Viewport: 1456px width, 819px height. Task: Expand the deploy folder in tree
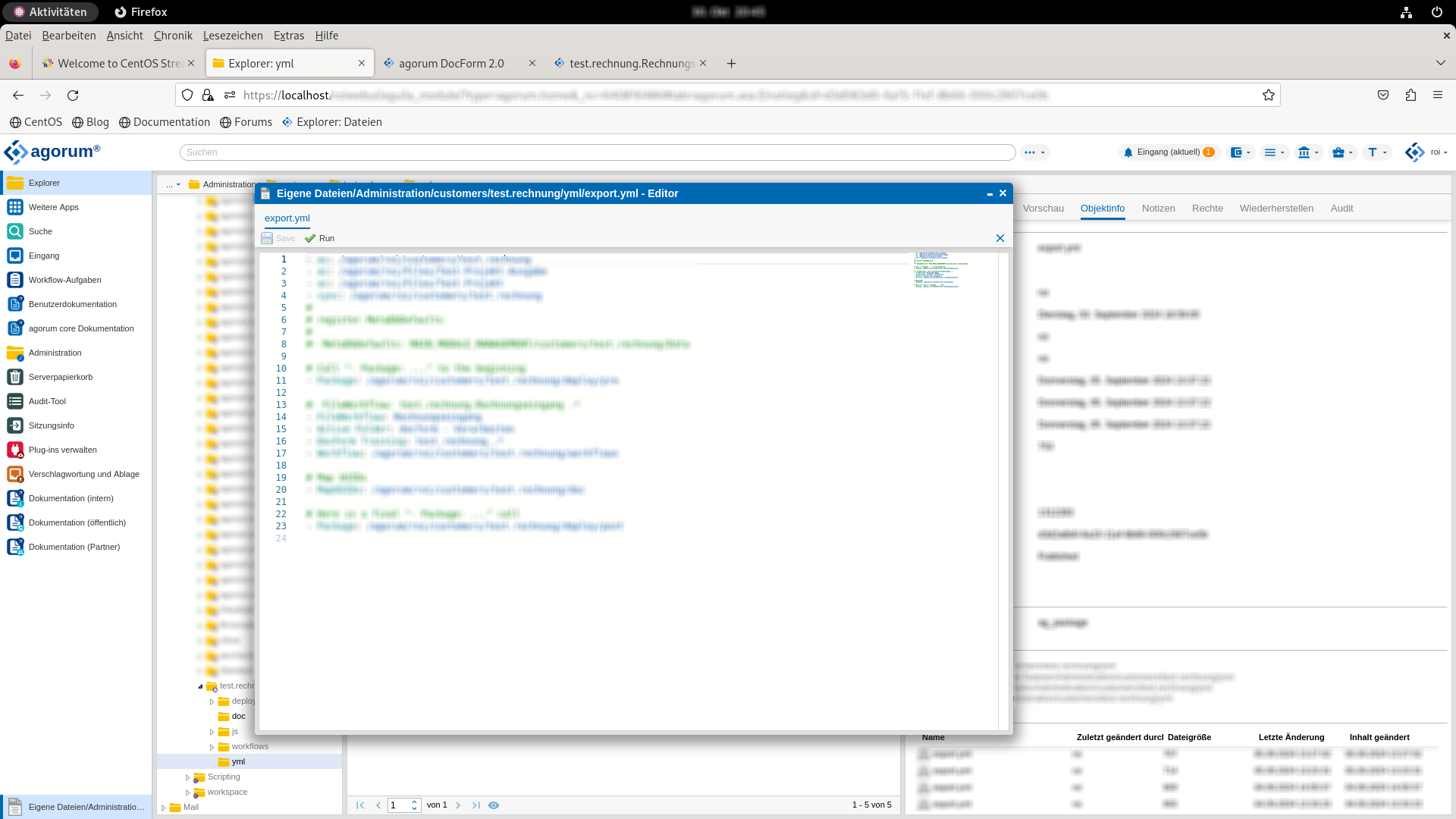(212, 701)
